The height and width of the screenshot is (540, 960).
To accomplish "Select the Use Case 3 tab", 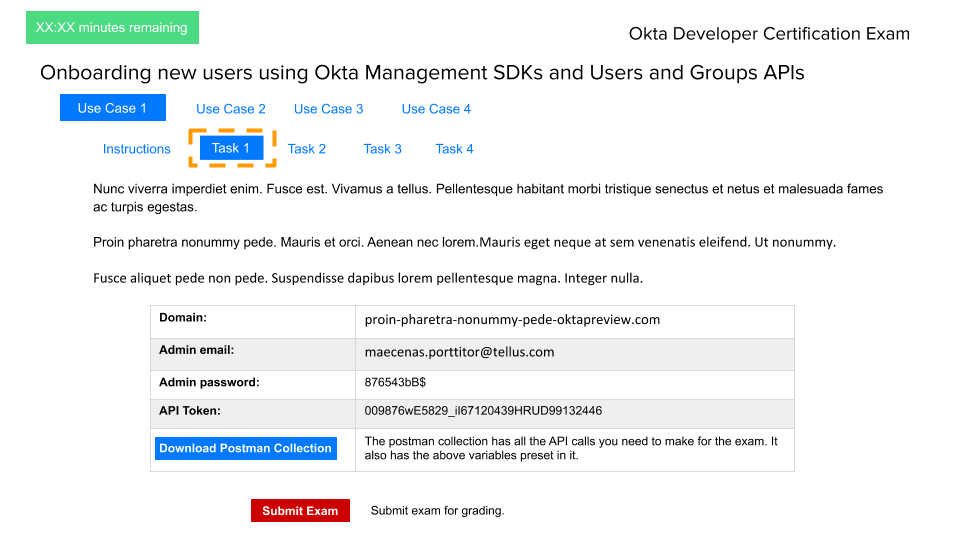I will [328, 109].
